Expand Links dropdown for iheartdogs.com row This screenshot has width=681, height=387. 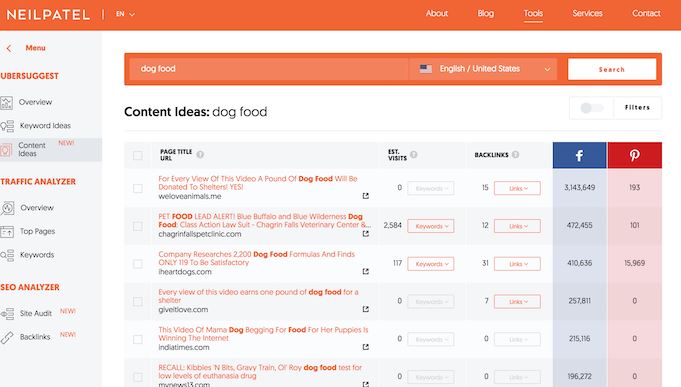pos(517,264)
